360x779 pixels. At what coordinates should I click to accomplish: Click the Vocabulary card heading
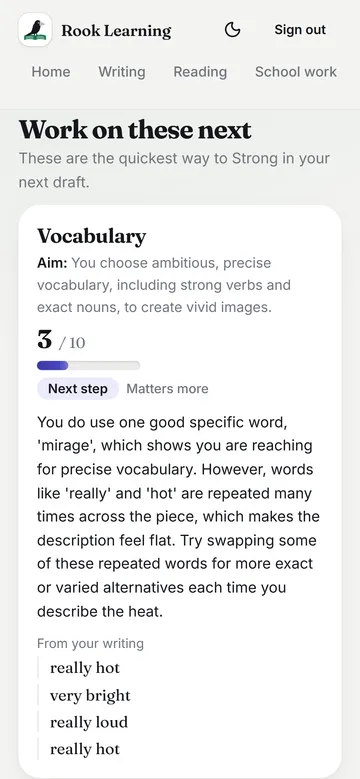click(92, 236)
